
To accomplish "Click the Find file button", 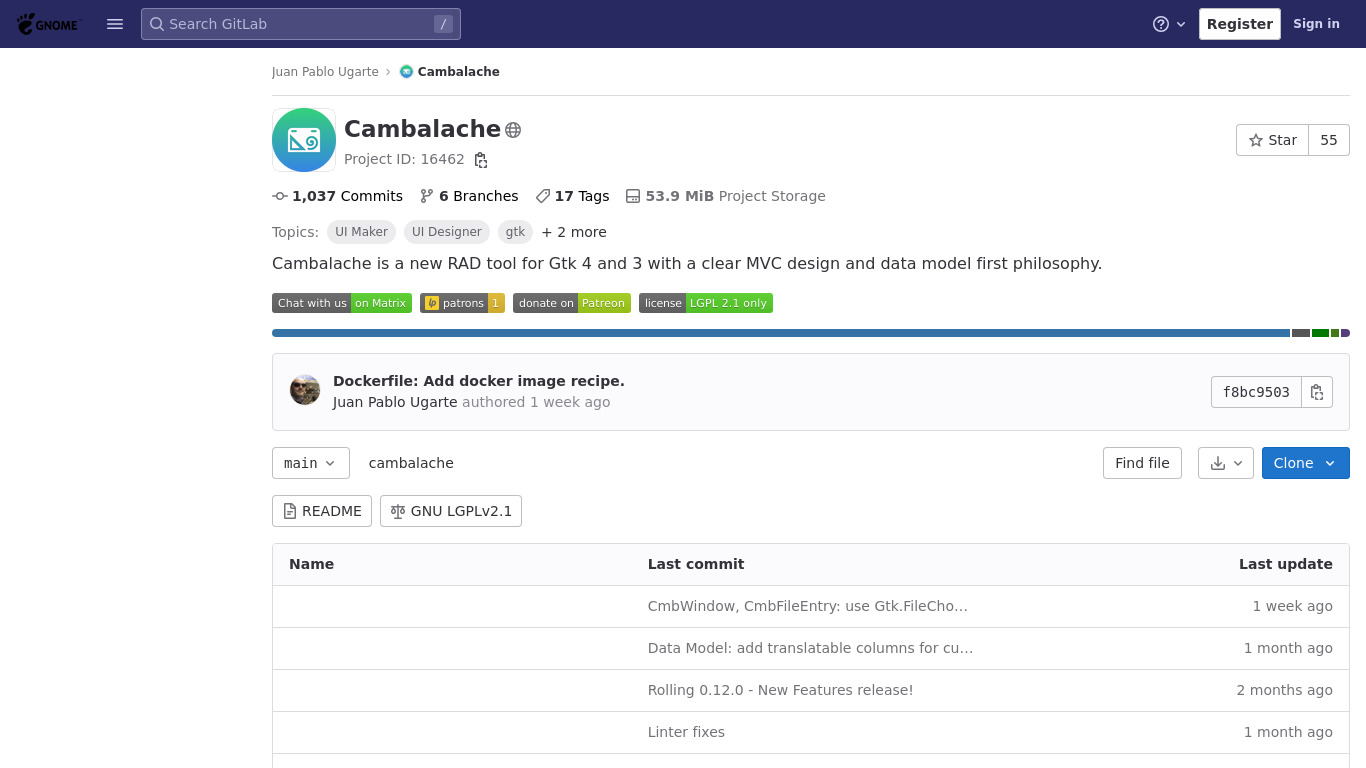I will click(x=1142, y=463).
